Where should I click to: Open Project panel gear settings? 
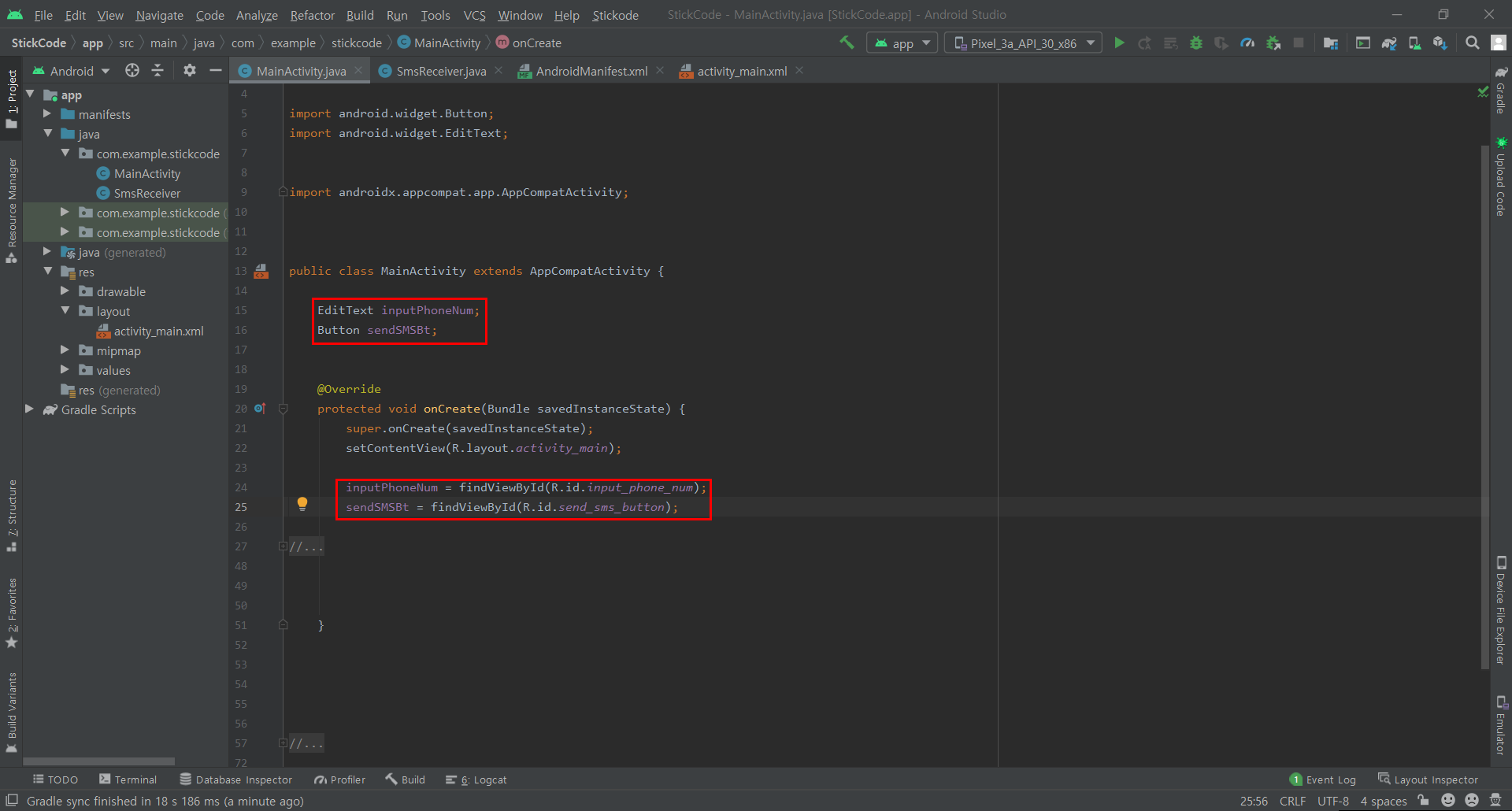(x=190, y=71)
